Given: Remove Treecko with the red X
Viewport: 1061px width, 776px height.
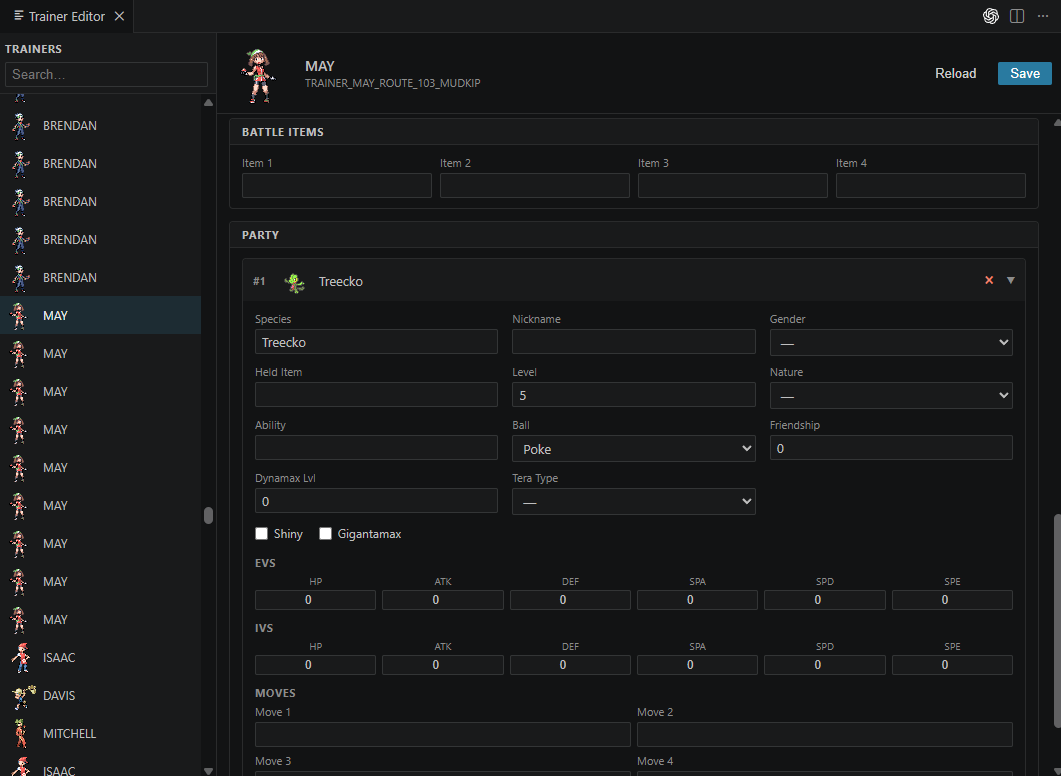Looking at the screenshot, I should point(989,280).
